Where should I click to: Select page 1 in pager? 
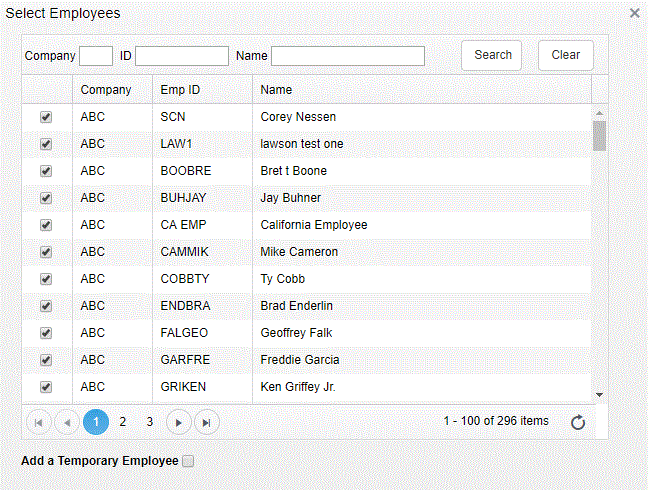(96, 422)
